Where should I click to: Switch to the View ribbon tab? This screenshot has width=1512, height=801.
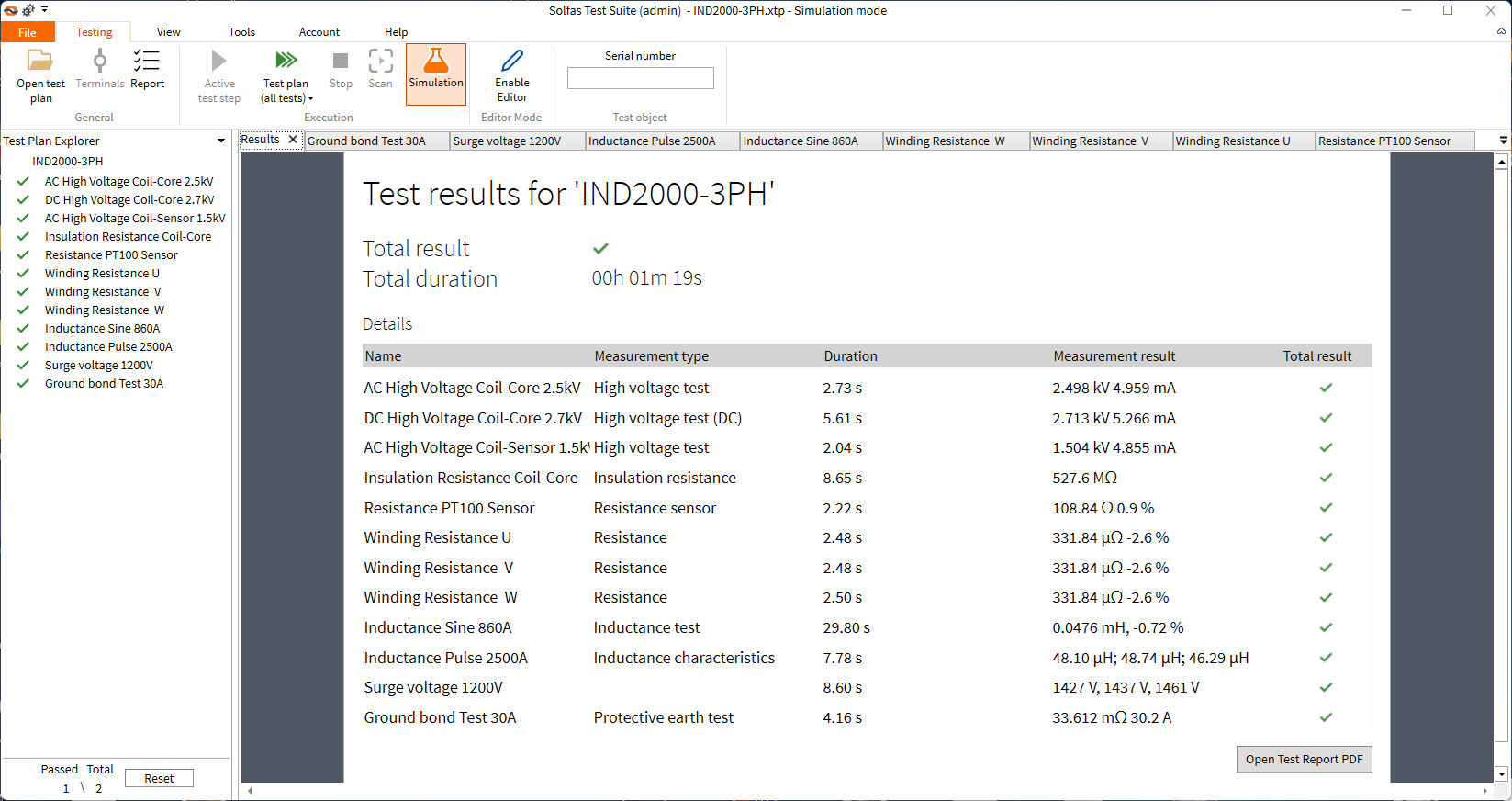pos(168,32)
